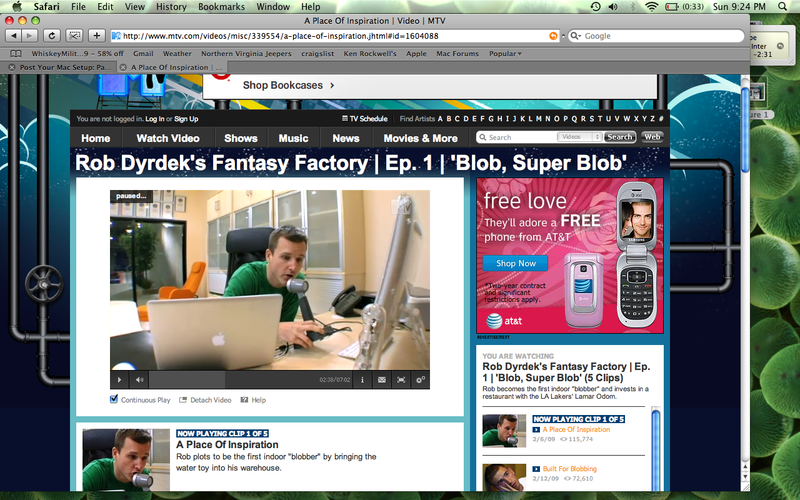Click the Log In link
The image size is (800, 500).
tap(155, 119)
